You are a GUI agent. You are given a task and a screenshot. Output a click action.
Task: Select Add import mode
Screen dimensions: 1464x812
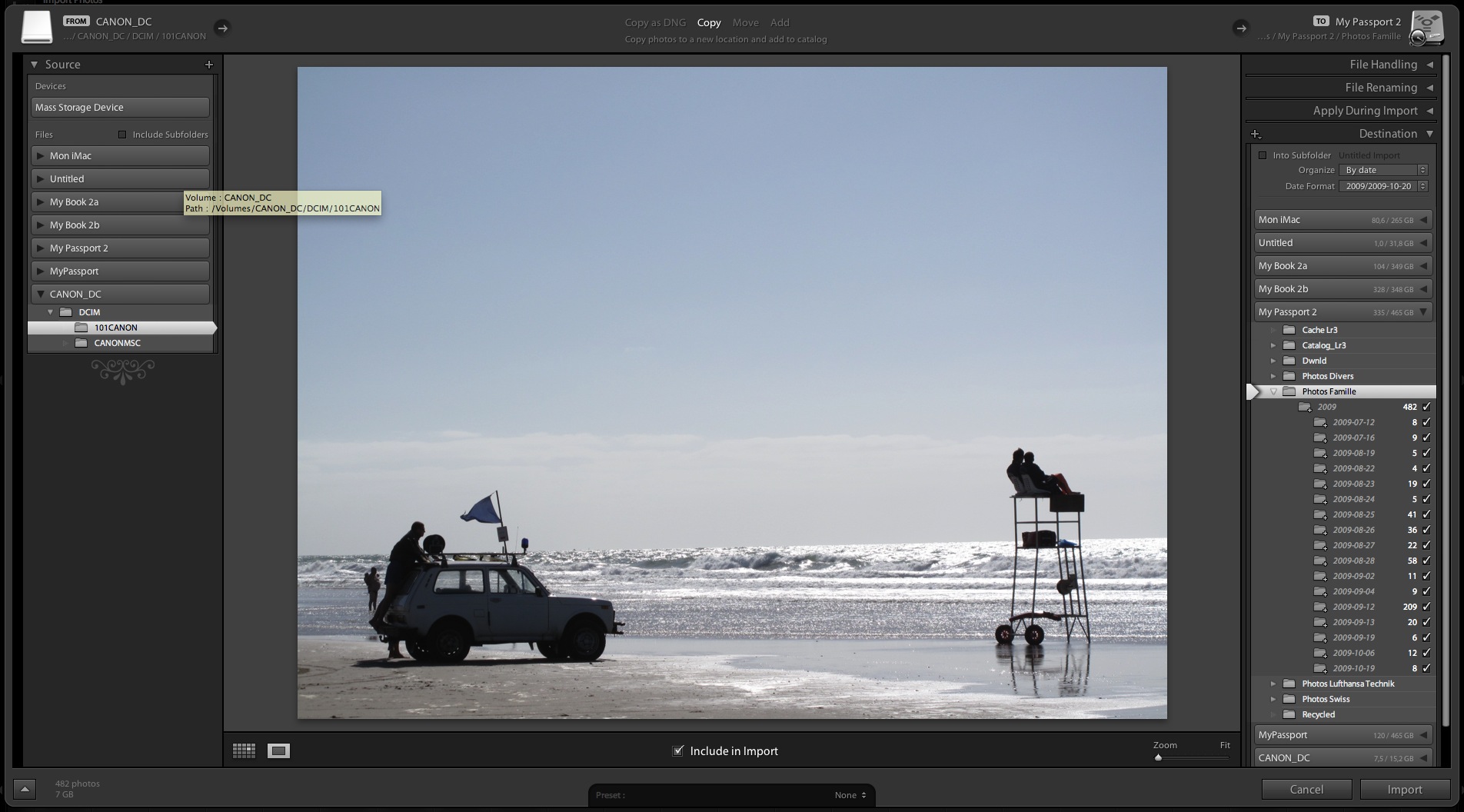click(780, 22)
